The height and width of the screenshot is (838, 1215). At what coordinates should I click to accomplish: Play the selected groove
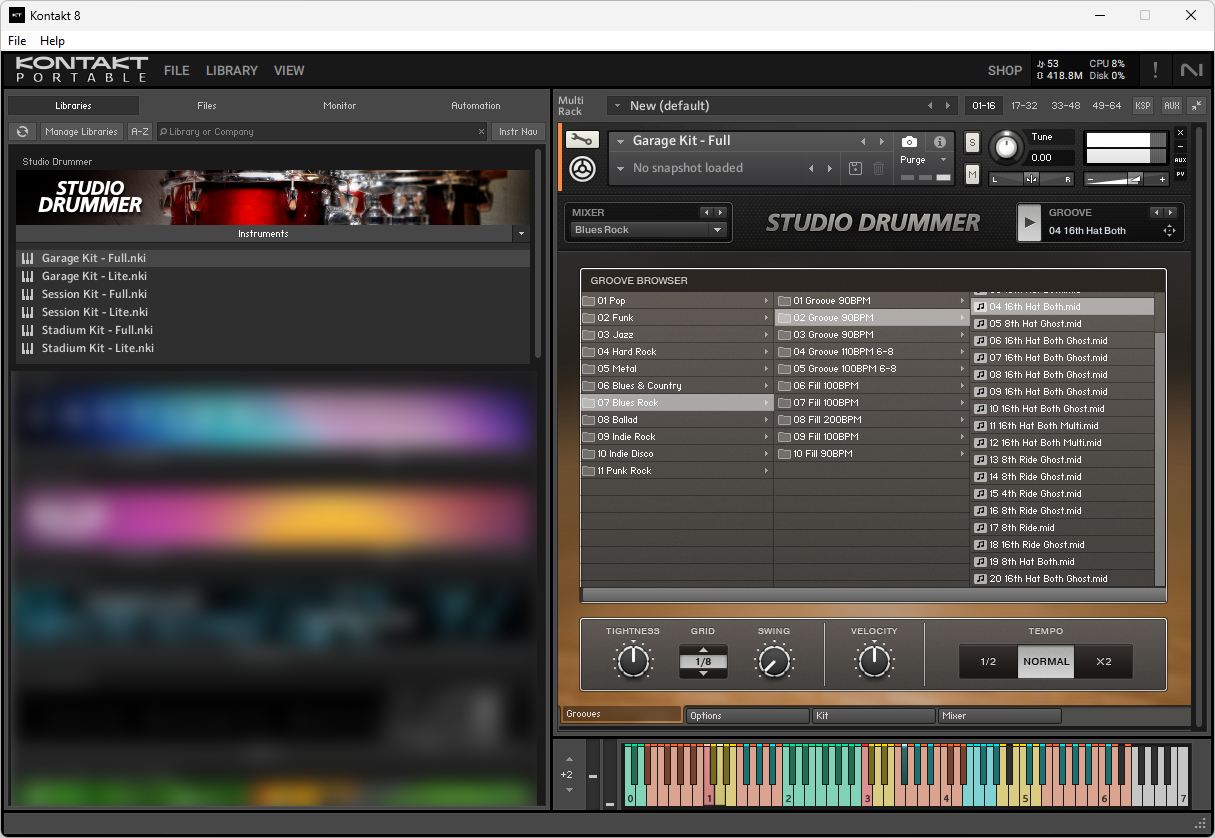pos(1028,222)
